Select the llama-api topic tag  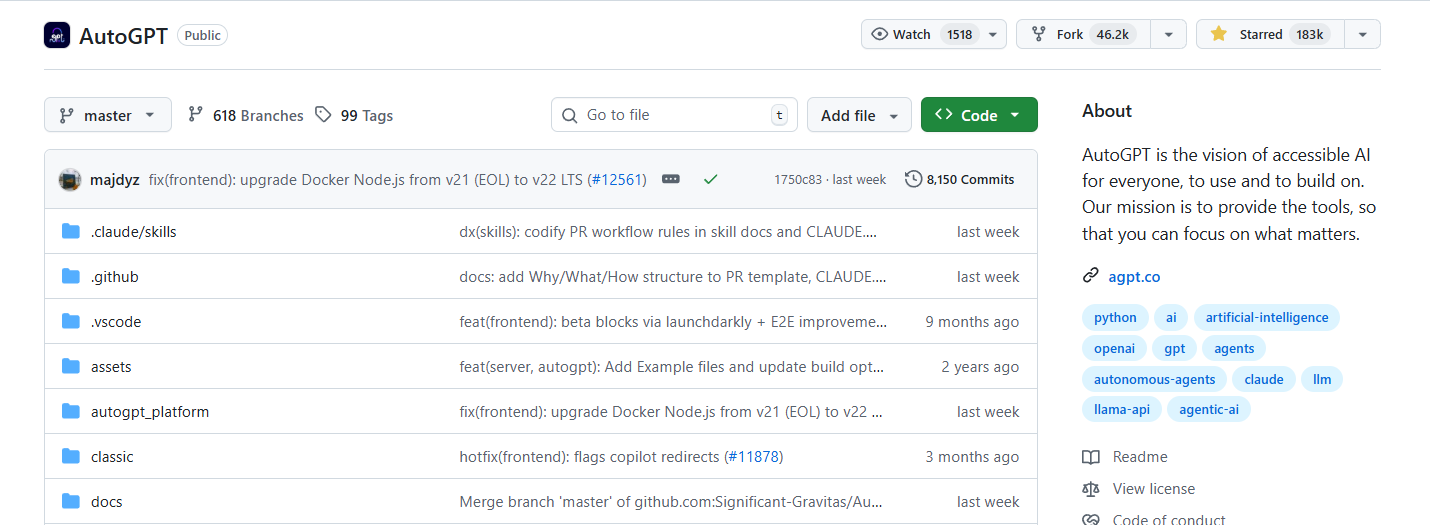pos(1121,409)
